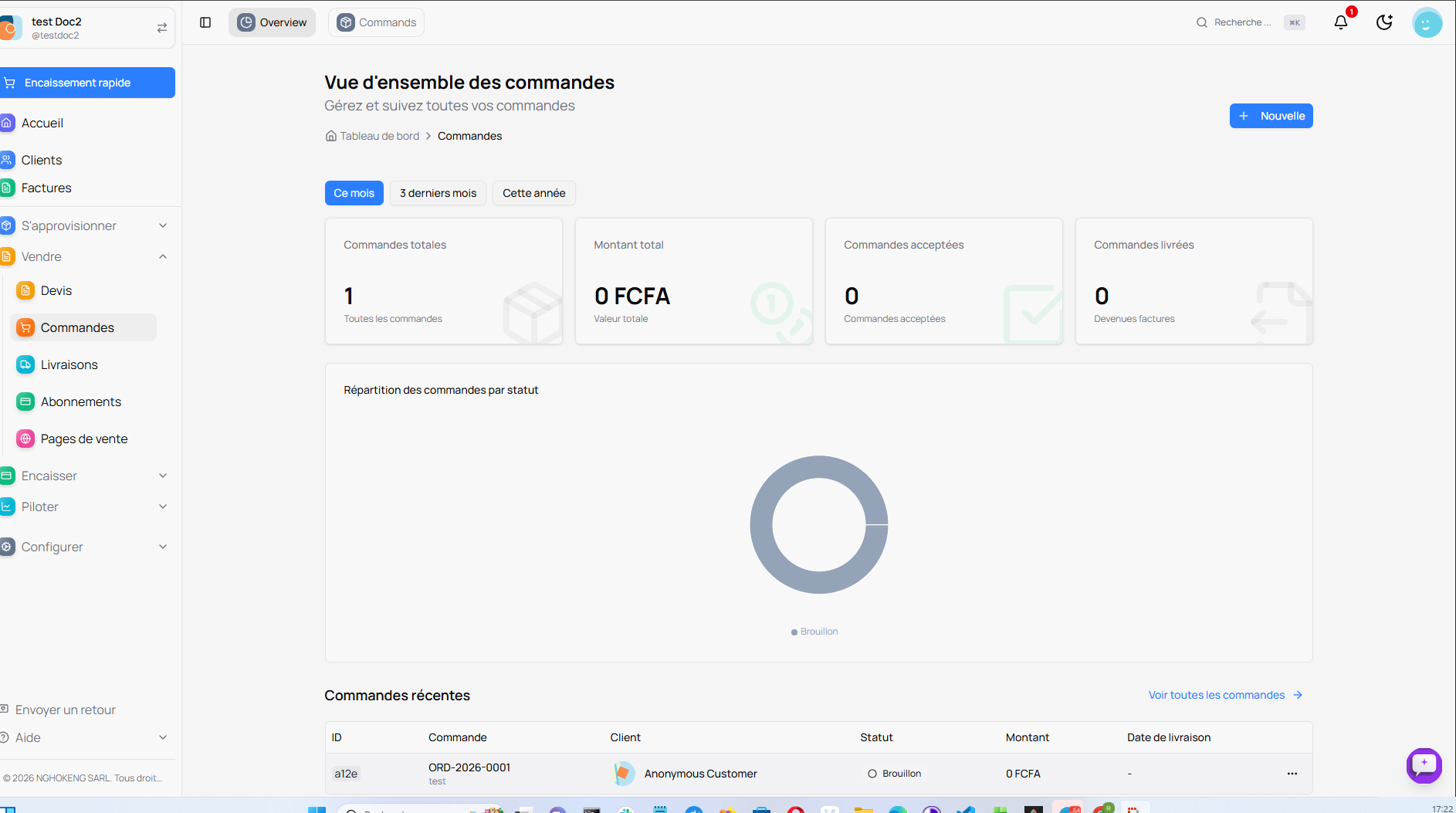Click the switch account arrows icon
The width and height of the screenshot is (1456, 813).
point(162,28)
